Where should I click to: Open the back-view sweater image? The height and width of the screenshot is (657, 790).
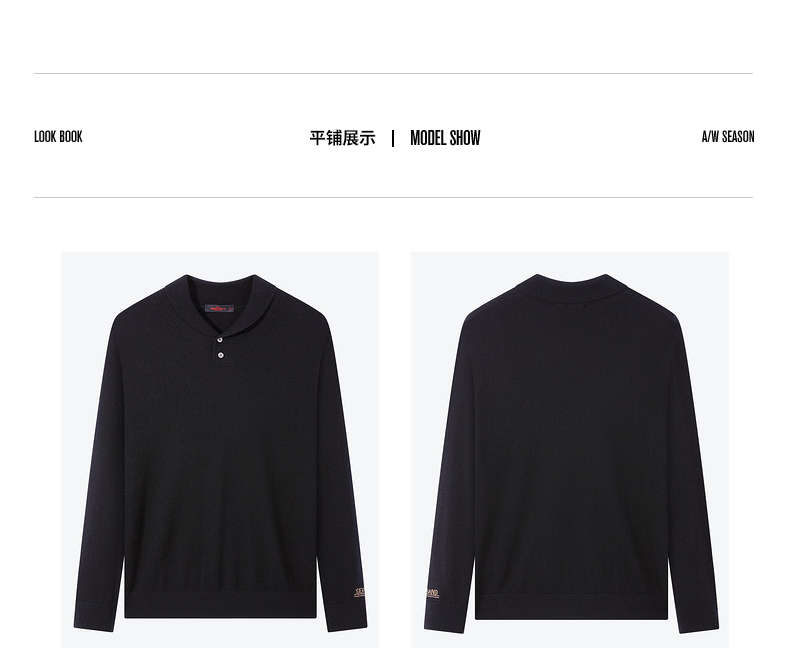pyautogui.click(x=570, y=449)
